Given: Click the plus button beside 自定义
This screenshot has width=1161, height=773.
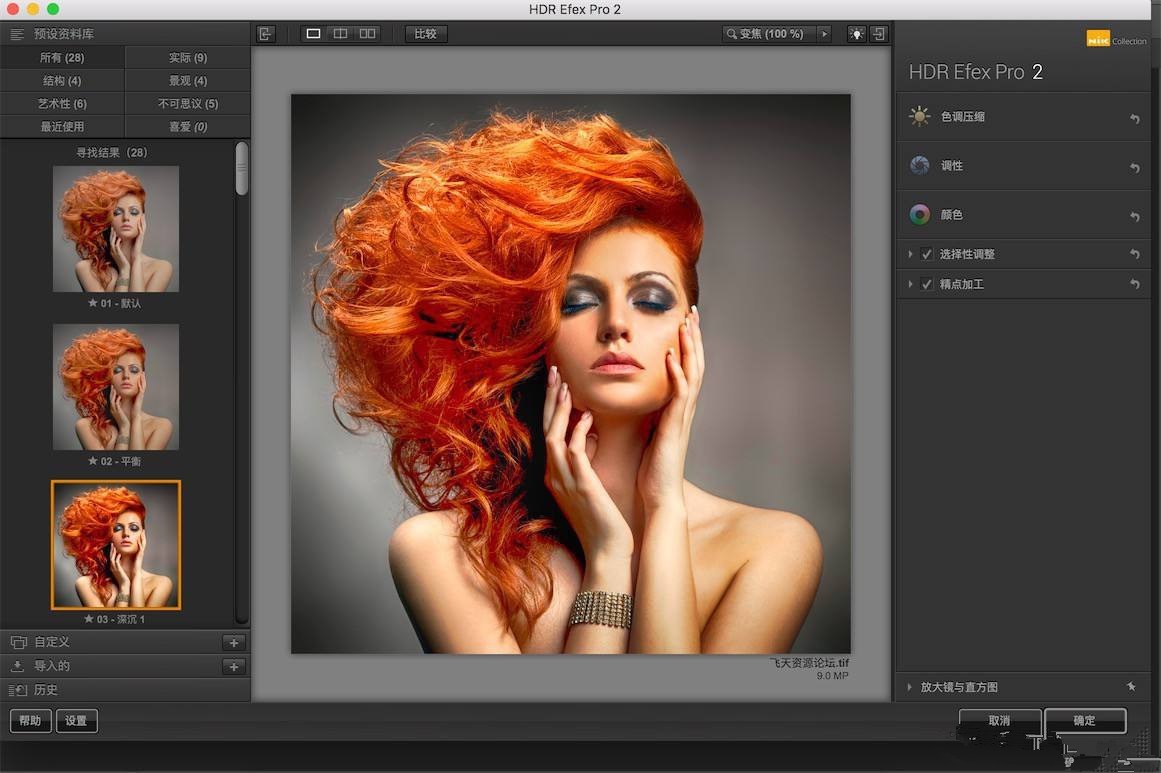Looking at the screenshot, I should tap(234, 643).
